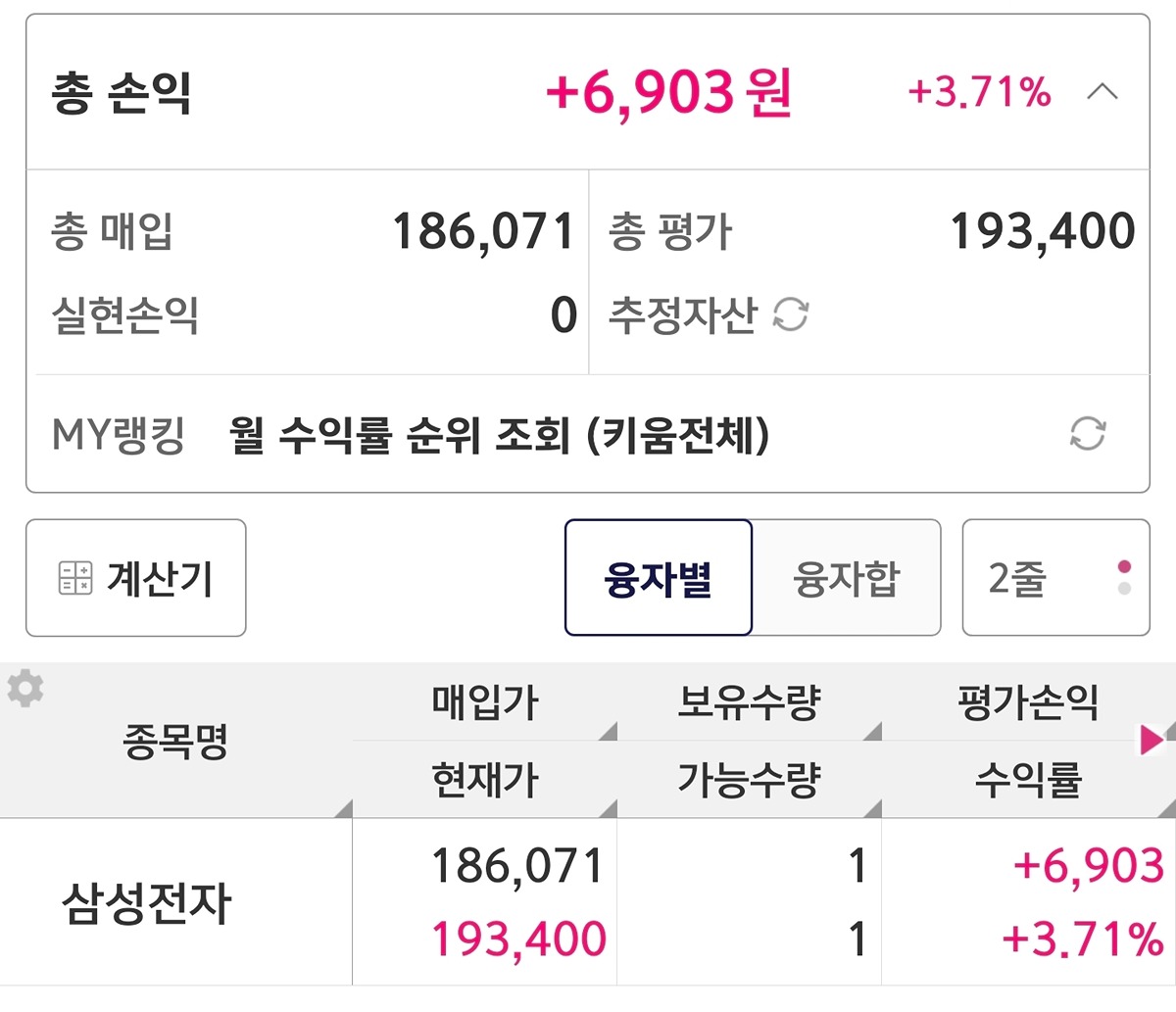Screen dimensions: 1176x1012
Task: Refresh the 추정자산 estimated assets value
Action: 791,315
